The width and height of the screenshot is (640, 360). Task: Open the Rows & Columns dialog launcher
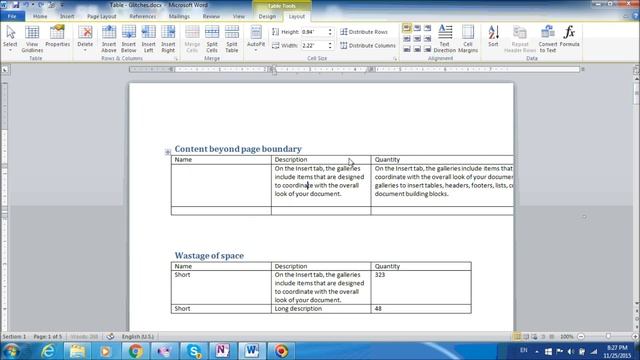pyautogui.click(x=176, y=59)
